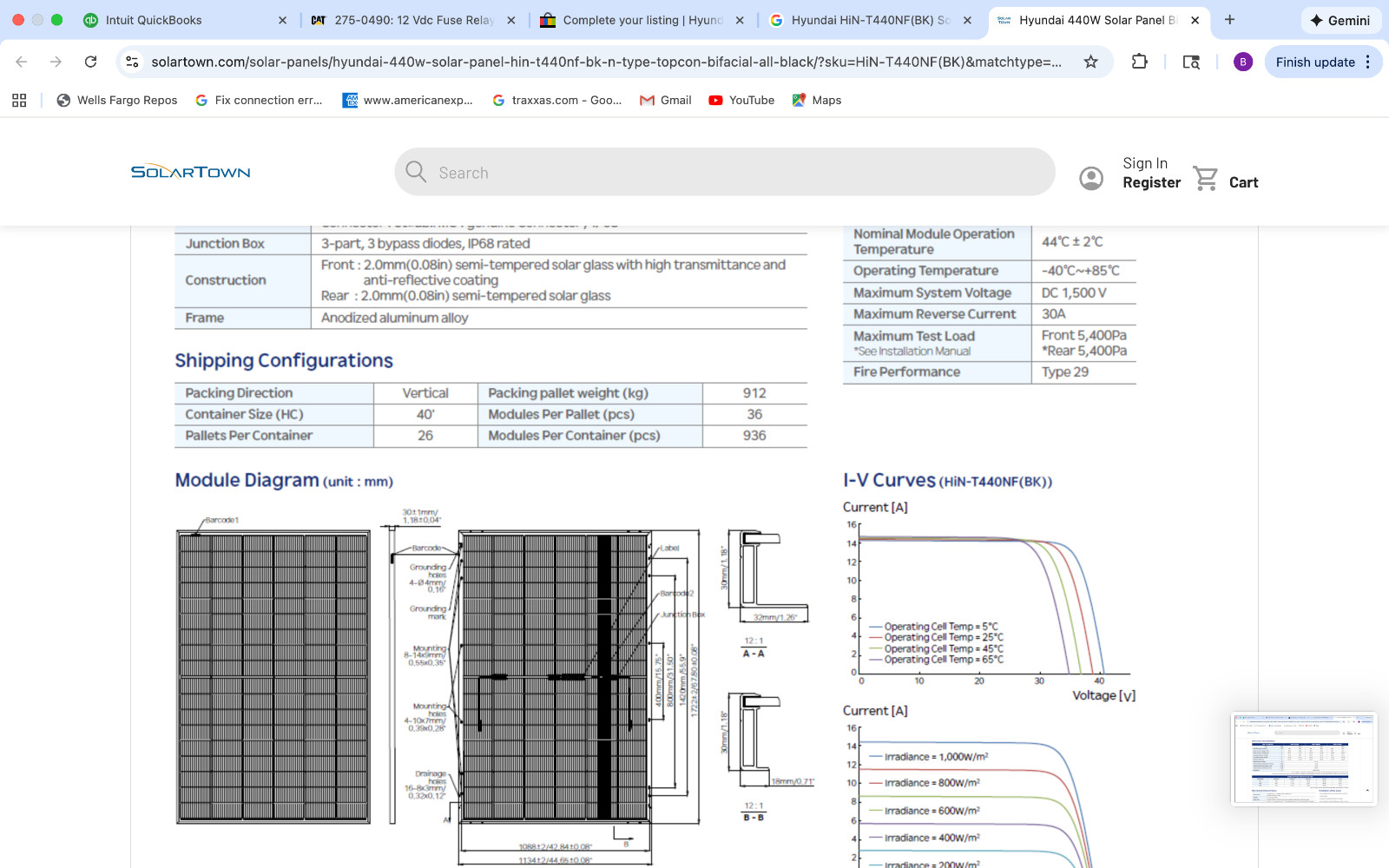Image resolution: width=1389 pixels, height=868 pixels.
Task: Click the Finish update button
Action: pyautogui.click(x=1323, y=62)
